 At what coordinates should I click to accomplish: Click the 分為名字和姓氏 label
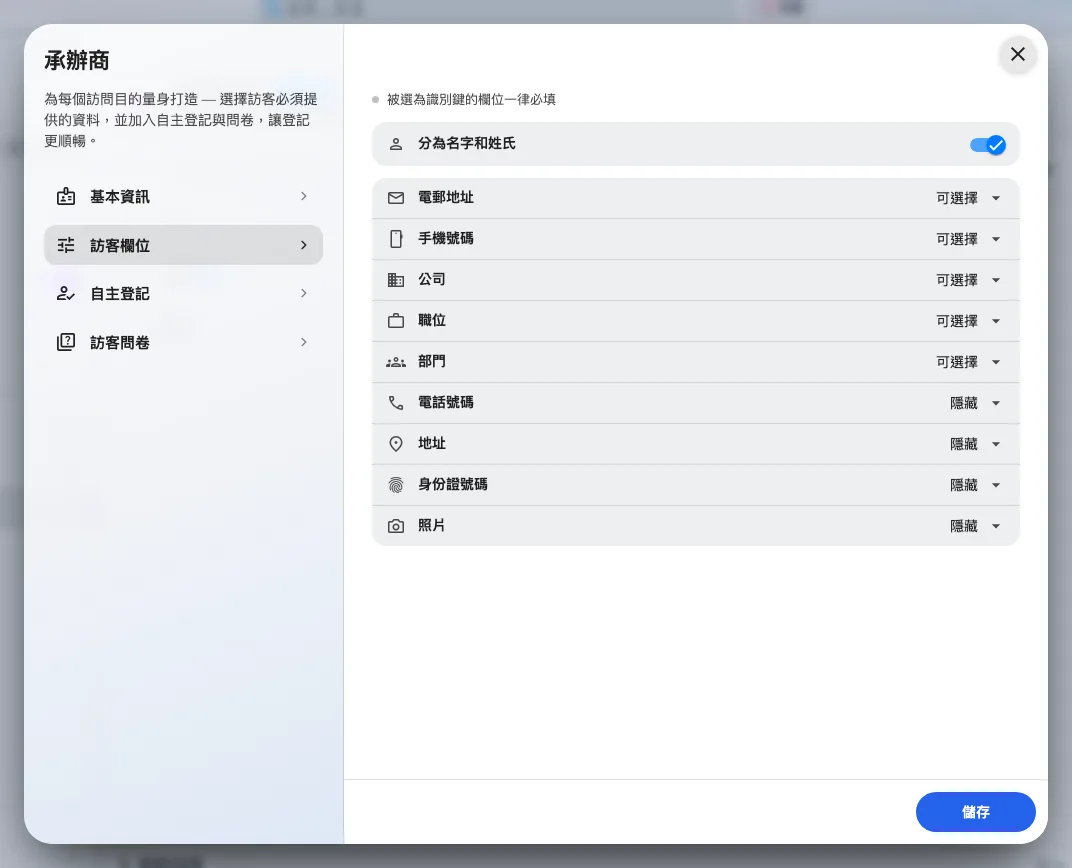467,144
